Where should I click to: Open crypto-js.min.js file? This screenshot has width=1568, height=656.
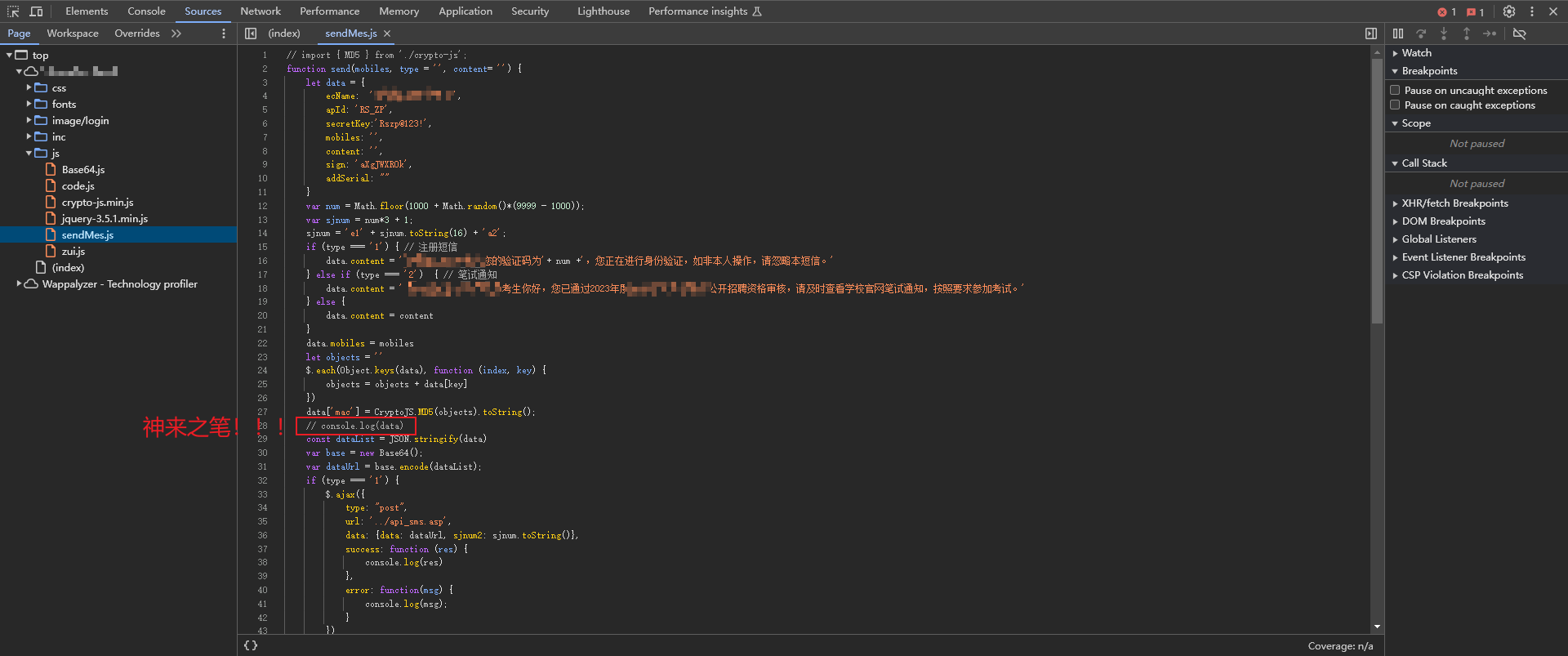pos(97,203)
